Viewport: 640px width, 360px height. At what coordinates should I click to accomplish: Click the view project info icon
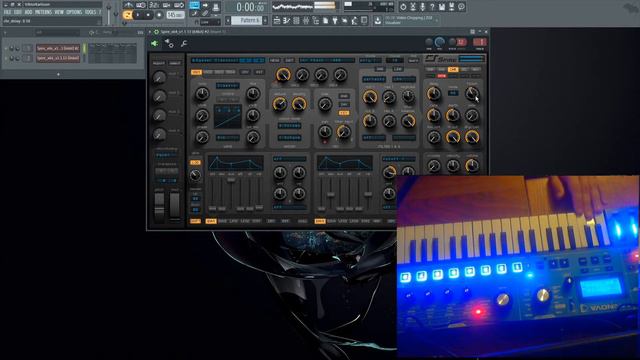click(x=462, y=7)
